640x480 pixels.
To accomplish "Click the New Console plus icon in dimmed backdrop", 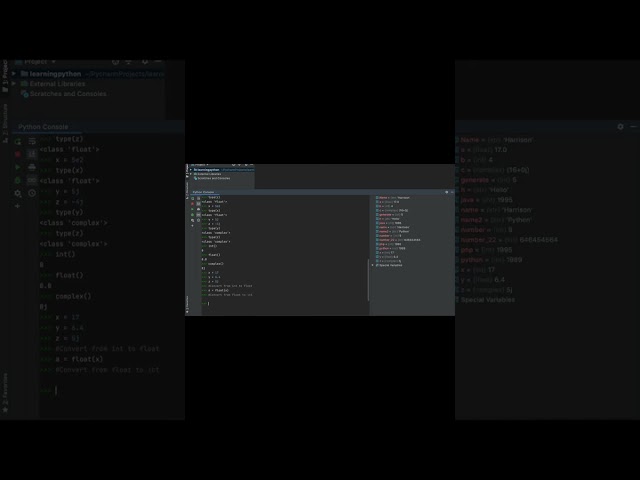I will [18, 206].
